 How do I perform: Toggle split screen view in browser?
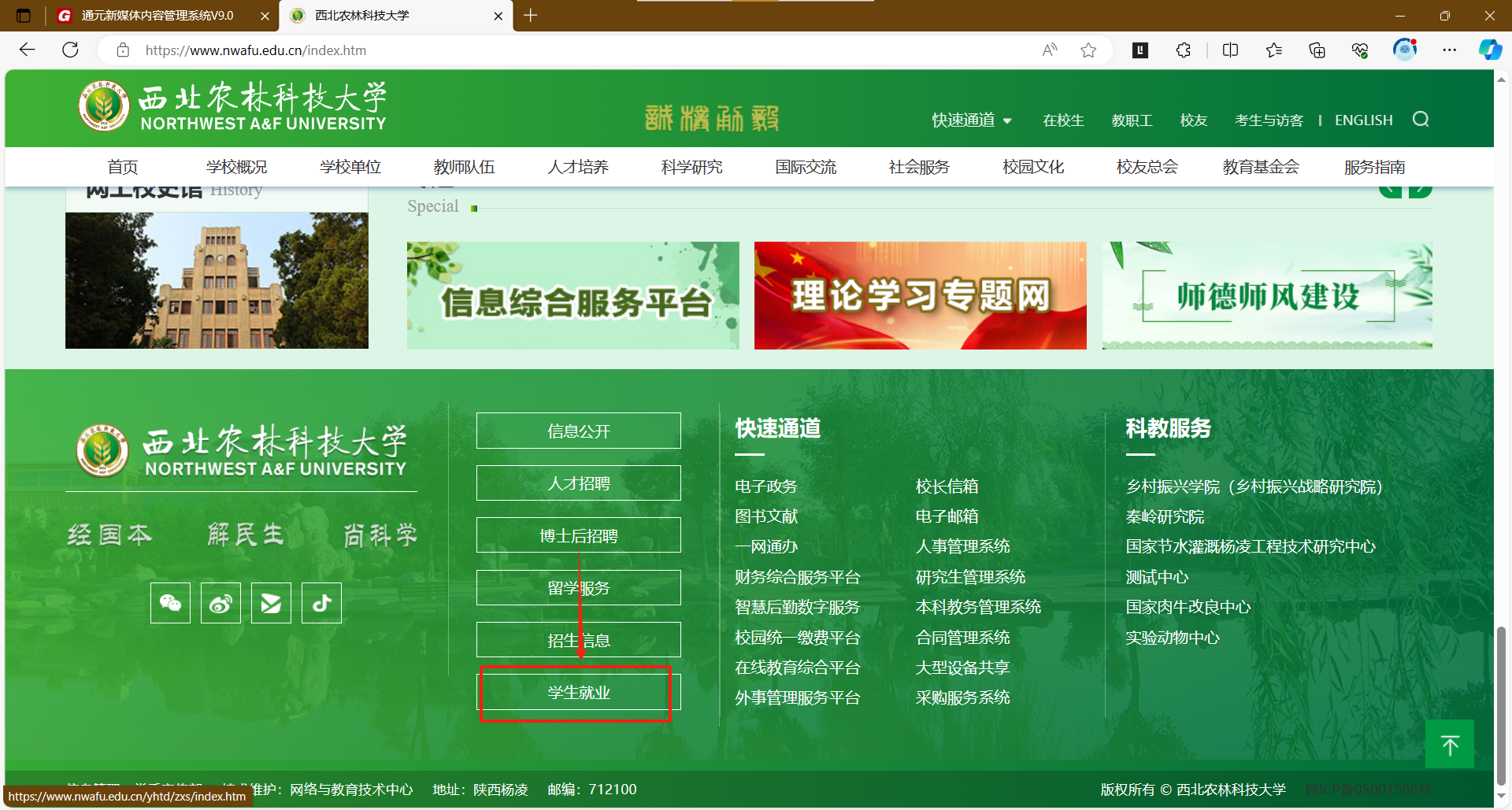tap(1230, 50)
